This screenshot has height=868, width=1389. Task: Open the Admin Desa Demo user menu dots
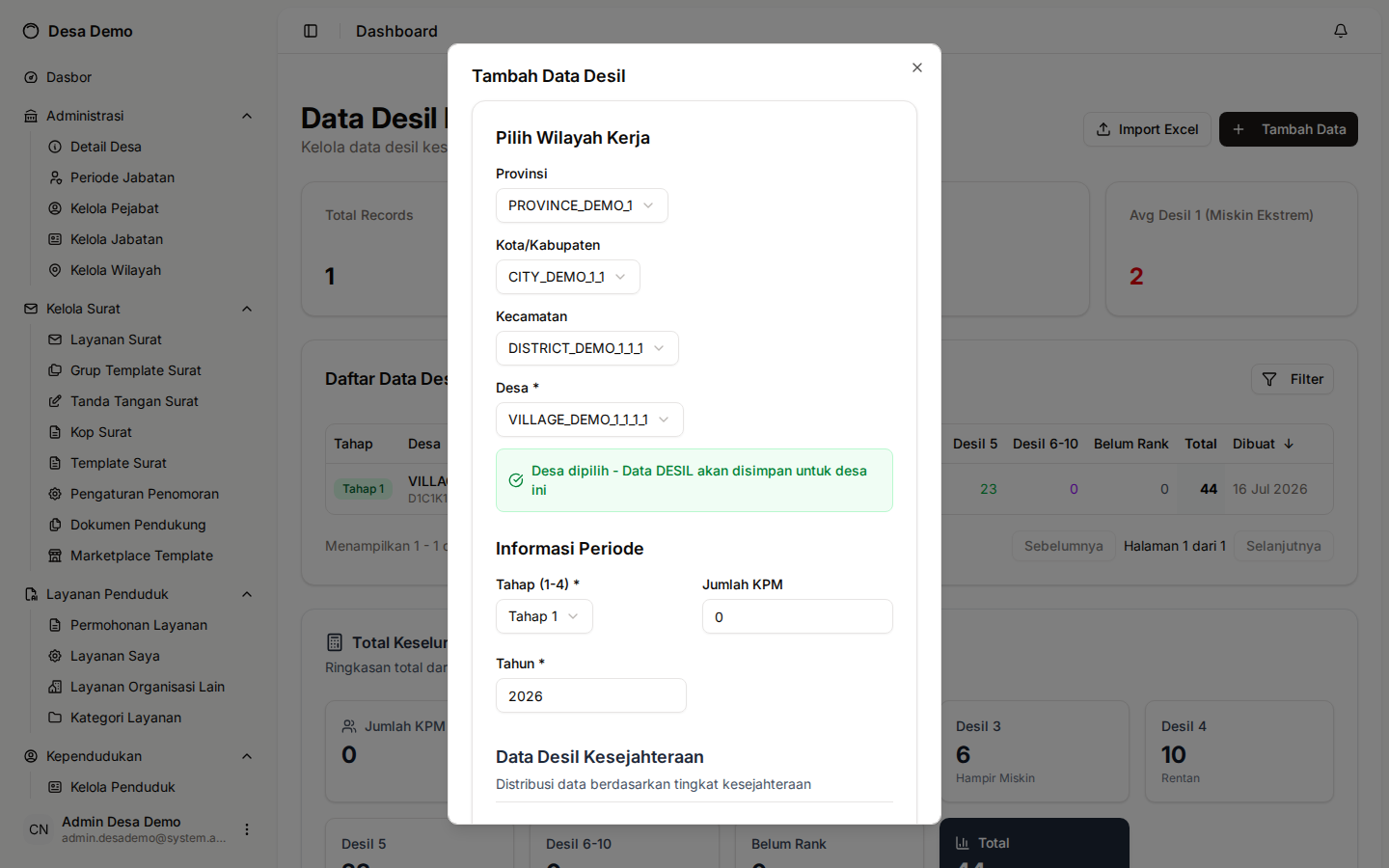click(247, 829)
